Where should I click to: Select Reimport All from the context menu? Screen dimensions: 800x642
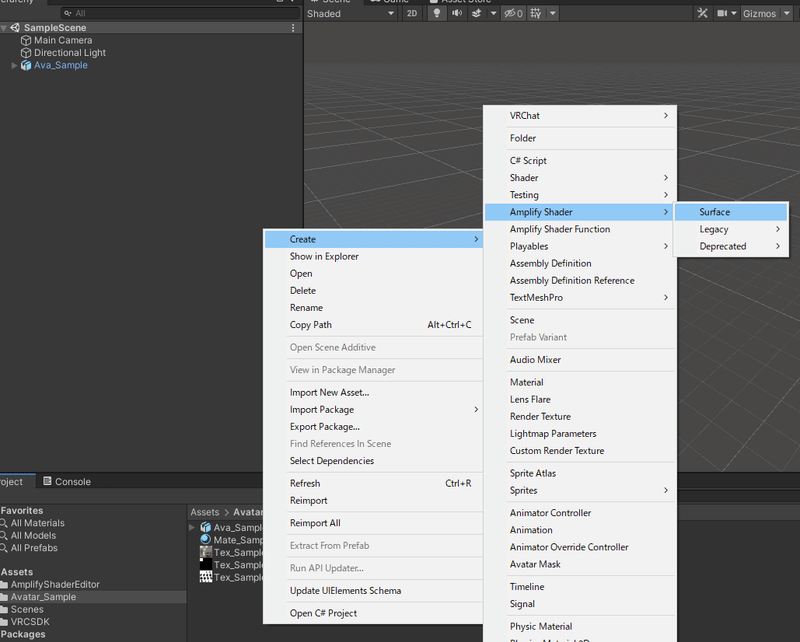317,522
